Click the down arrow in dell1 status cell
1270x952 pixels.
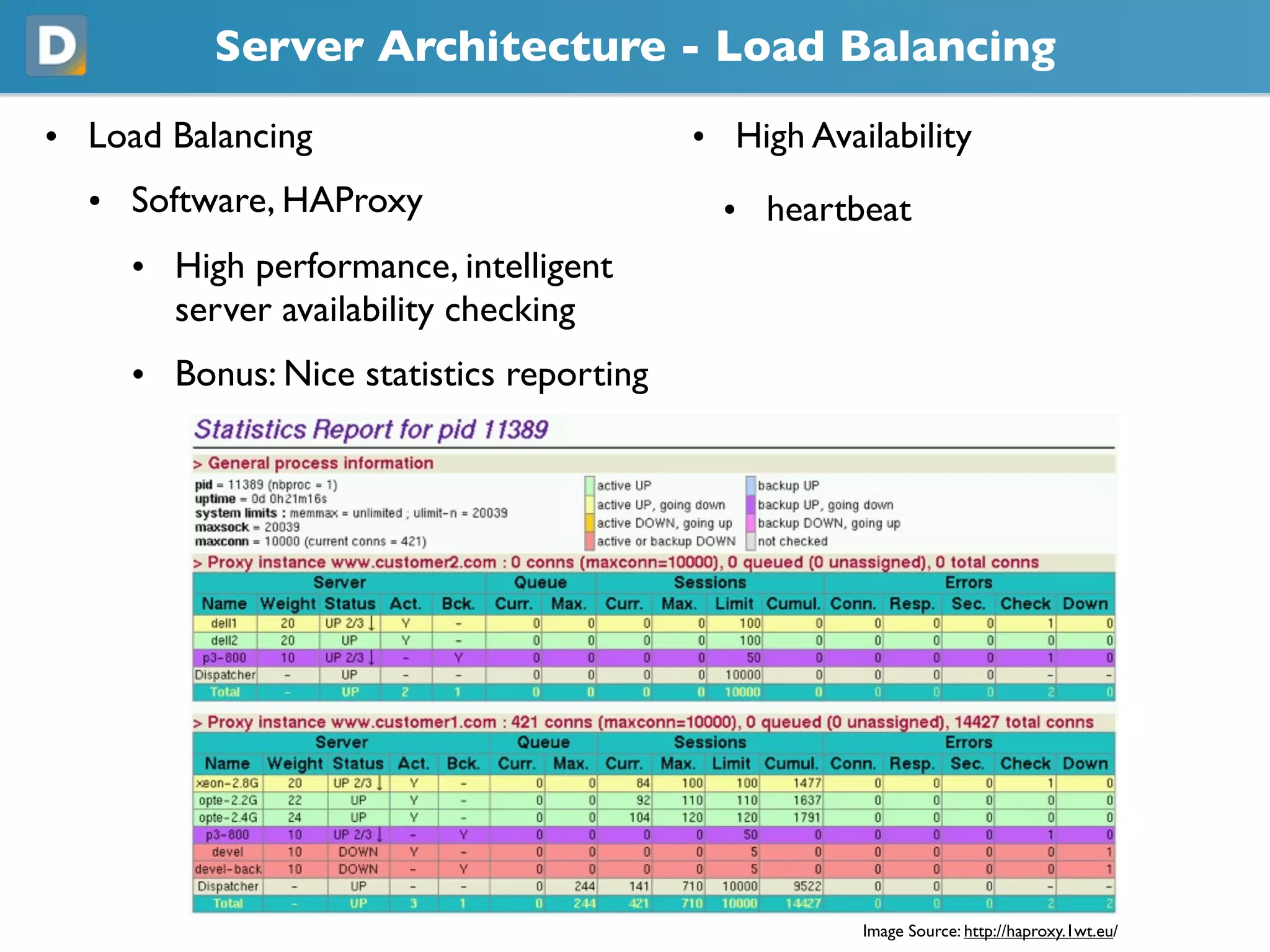click(x=371, y=623)
